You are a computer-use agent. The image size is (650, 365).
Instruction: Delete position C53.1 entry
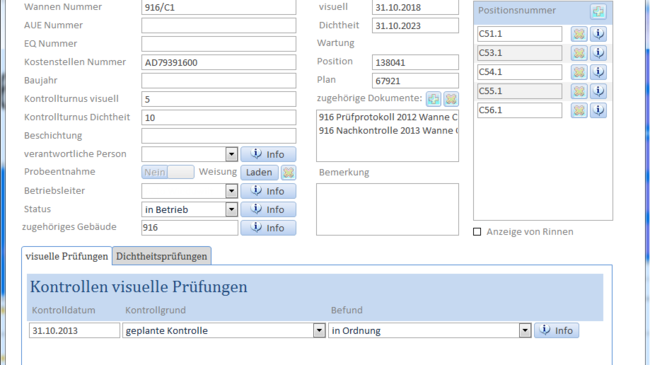coord(579,53)
